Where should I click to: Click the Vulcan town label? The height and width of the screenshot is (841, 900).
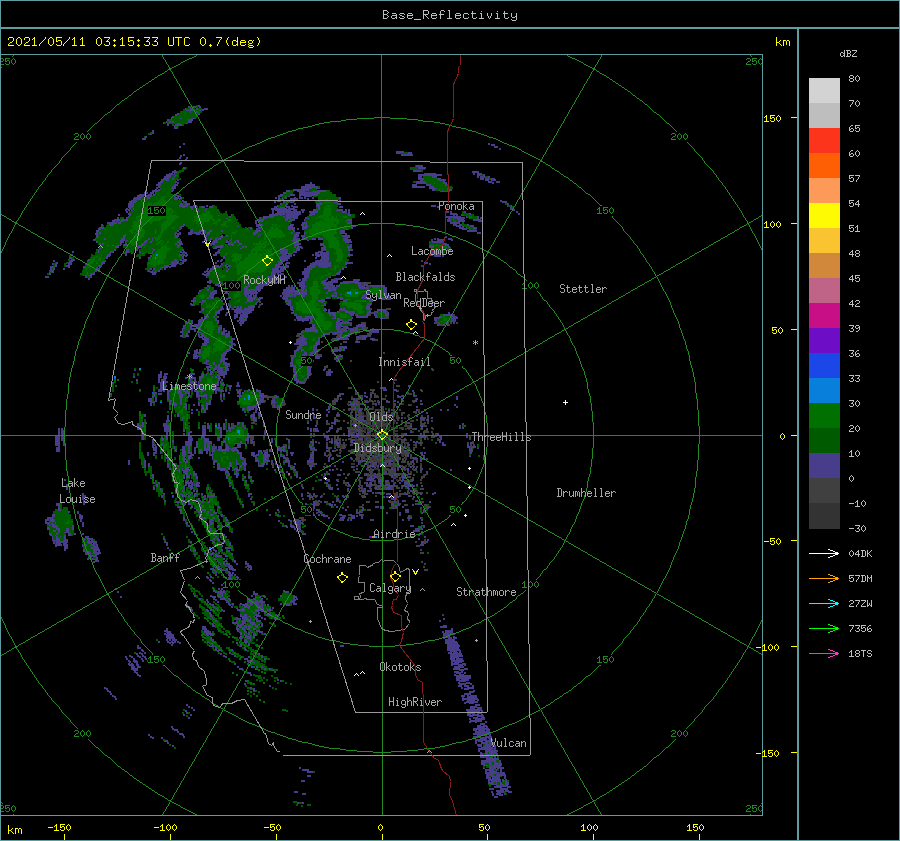coord(509,743)
